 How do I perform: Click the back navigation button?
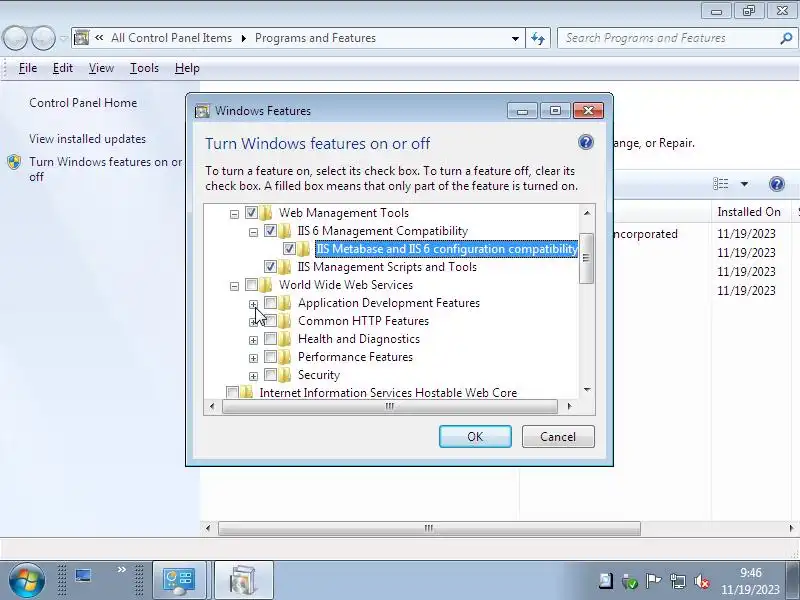coord(15,38)
